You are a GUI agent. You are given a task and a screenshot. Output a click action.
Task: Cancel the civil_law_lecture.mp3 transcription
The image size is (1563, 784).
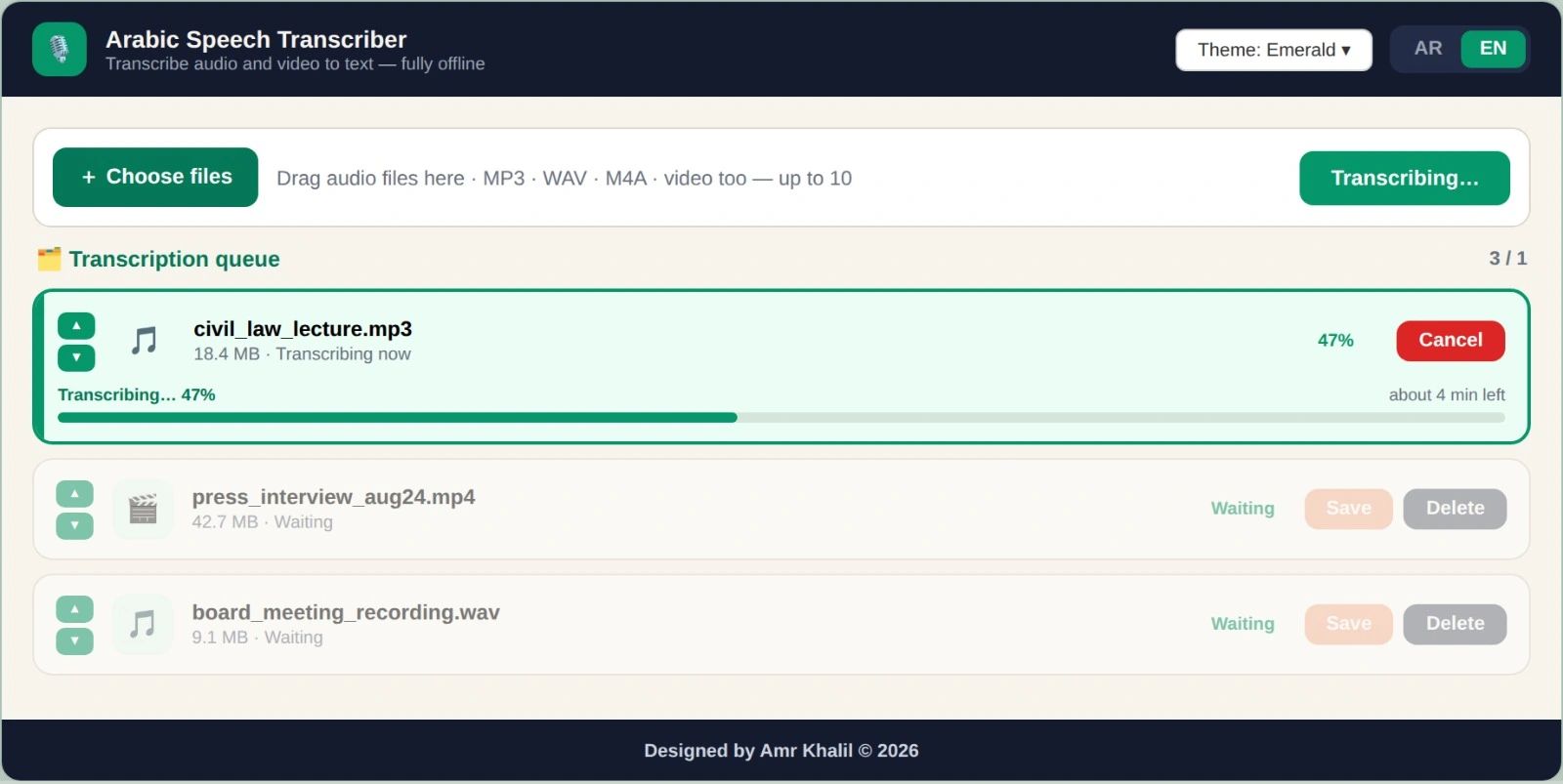pyautogui.click(x=1451, y=340)
